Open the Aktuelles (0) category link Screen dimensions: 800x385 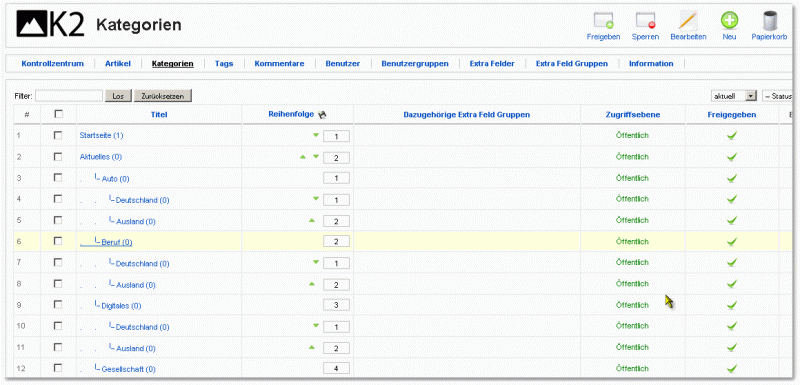pos(101,157)
